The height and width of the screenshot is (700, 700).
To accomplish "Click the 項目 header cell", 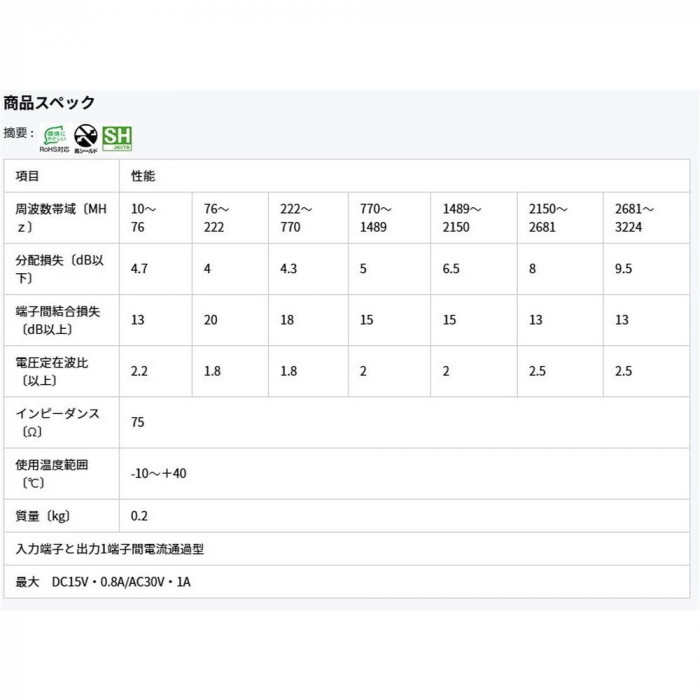I will (62, 176).
